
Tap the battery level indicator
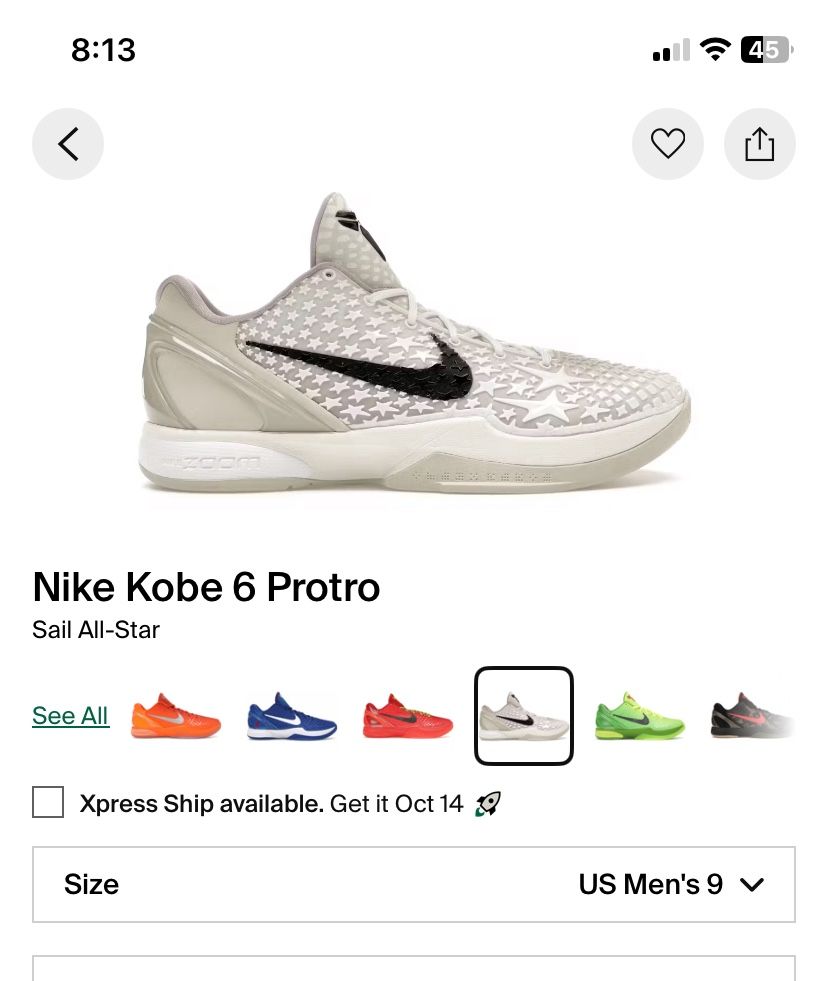(766, 50)
